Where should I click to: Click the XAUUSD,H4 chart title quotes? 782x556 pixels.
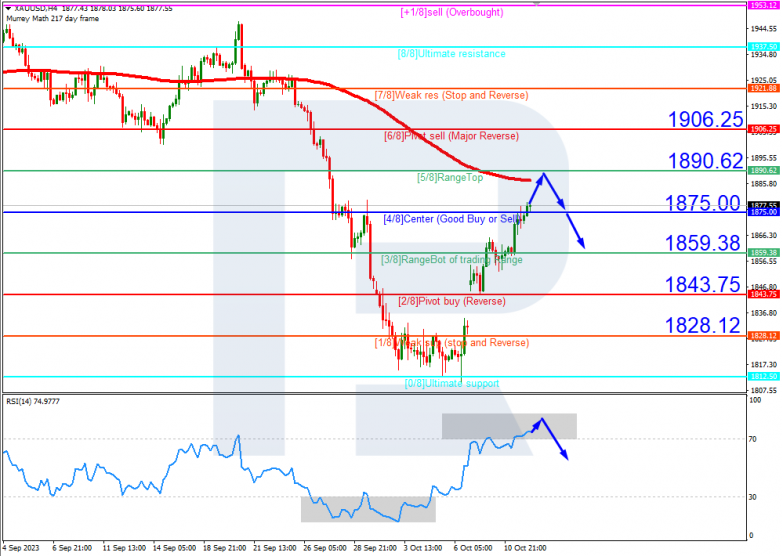93,8
